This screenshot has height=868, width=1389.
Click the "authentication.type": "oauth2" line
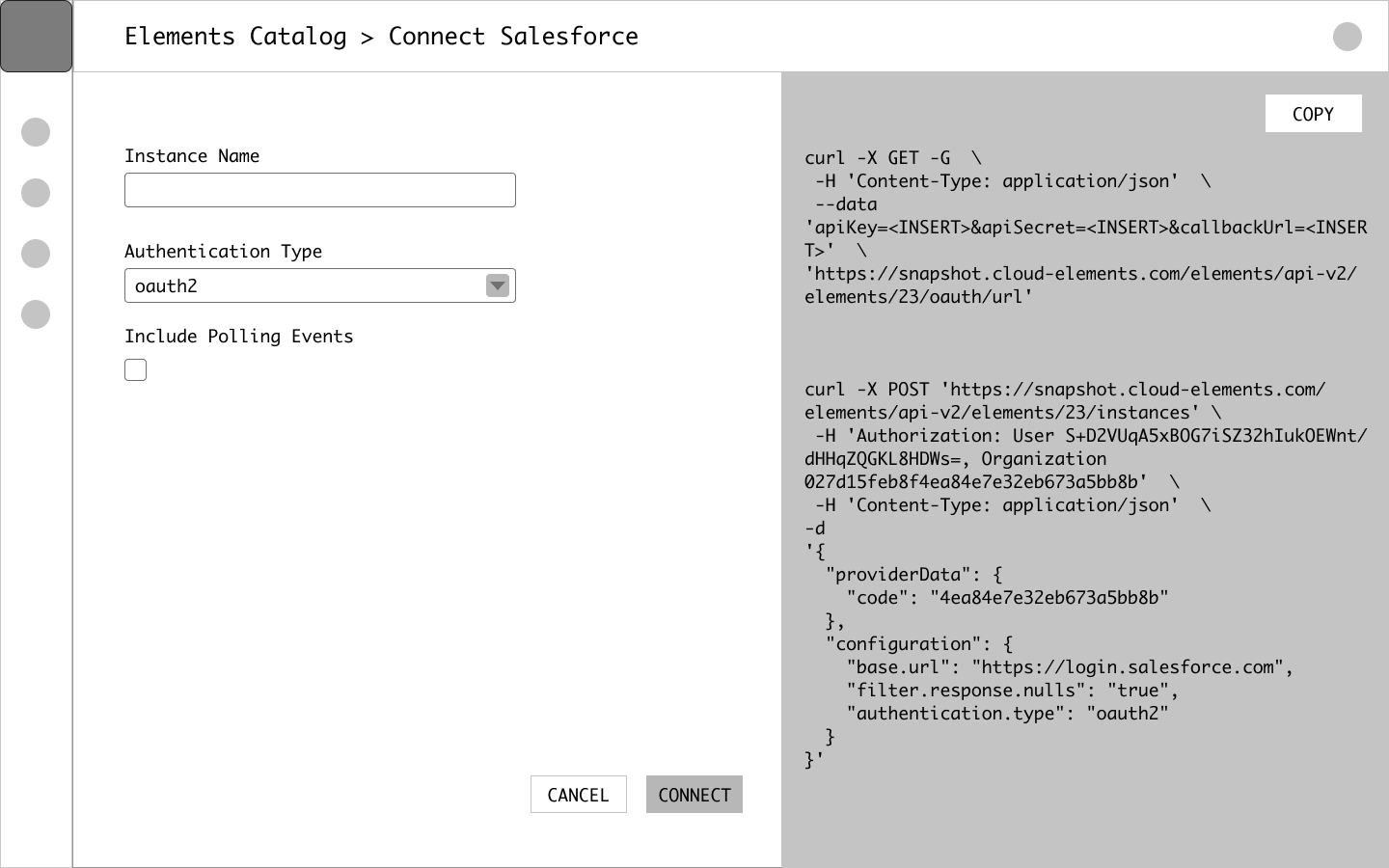[1007, 714]
